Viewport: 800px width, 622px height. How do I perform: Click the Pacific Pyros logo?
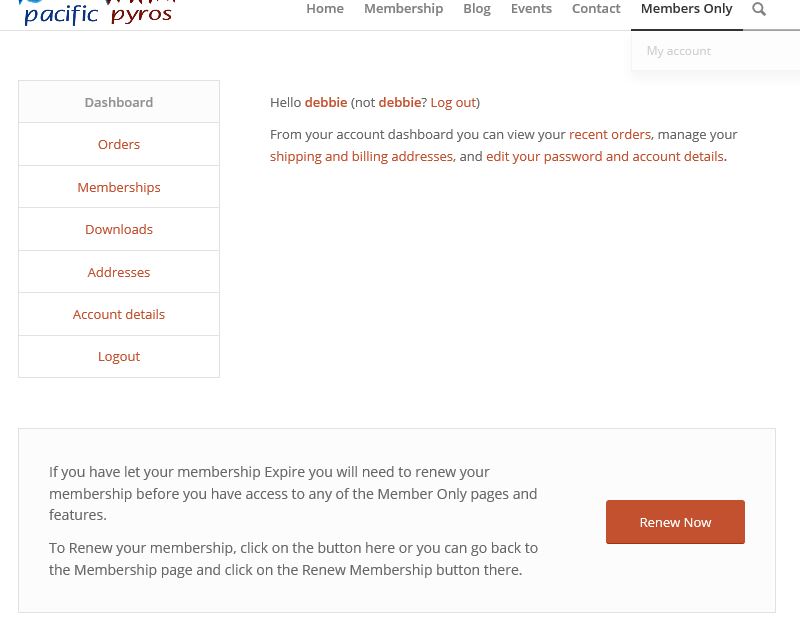click(x=97, y=12)
